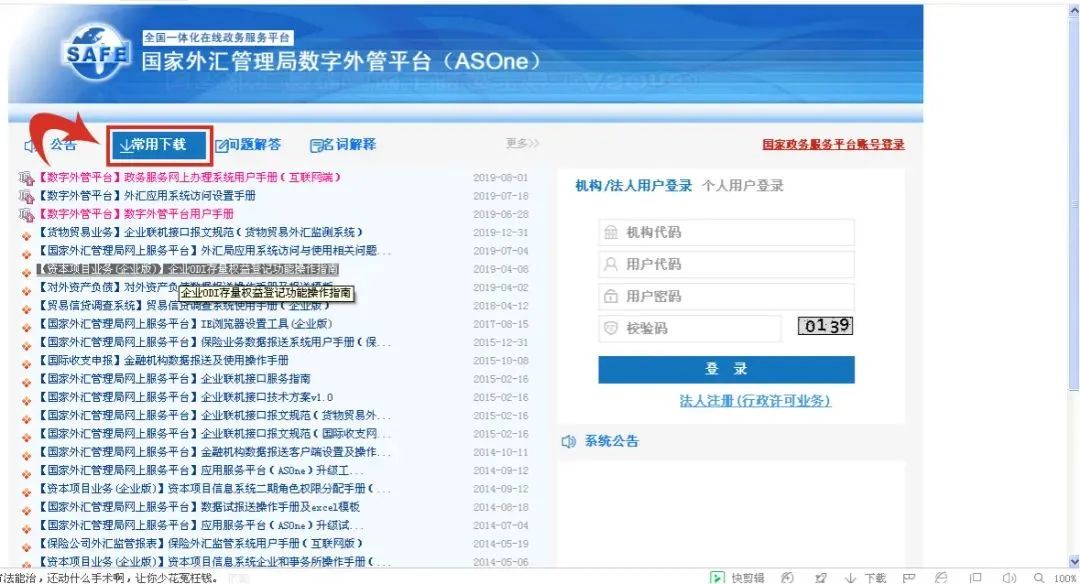Click the 机构代码 input field
Viewport: 1080px width, 584px height.
pos(727,233)
